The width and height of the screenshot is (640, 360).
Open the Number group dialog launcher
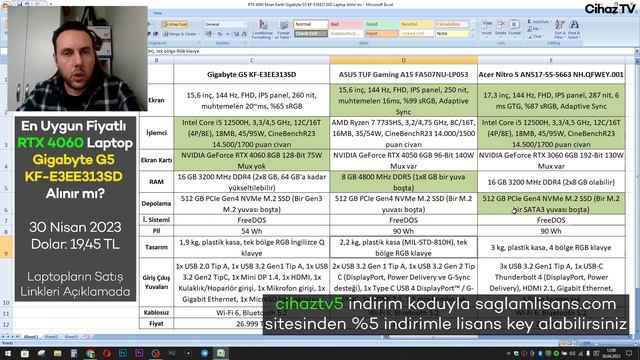pyautogui.click(x=245, y=43)
